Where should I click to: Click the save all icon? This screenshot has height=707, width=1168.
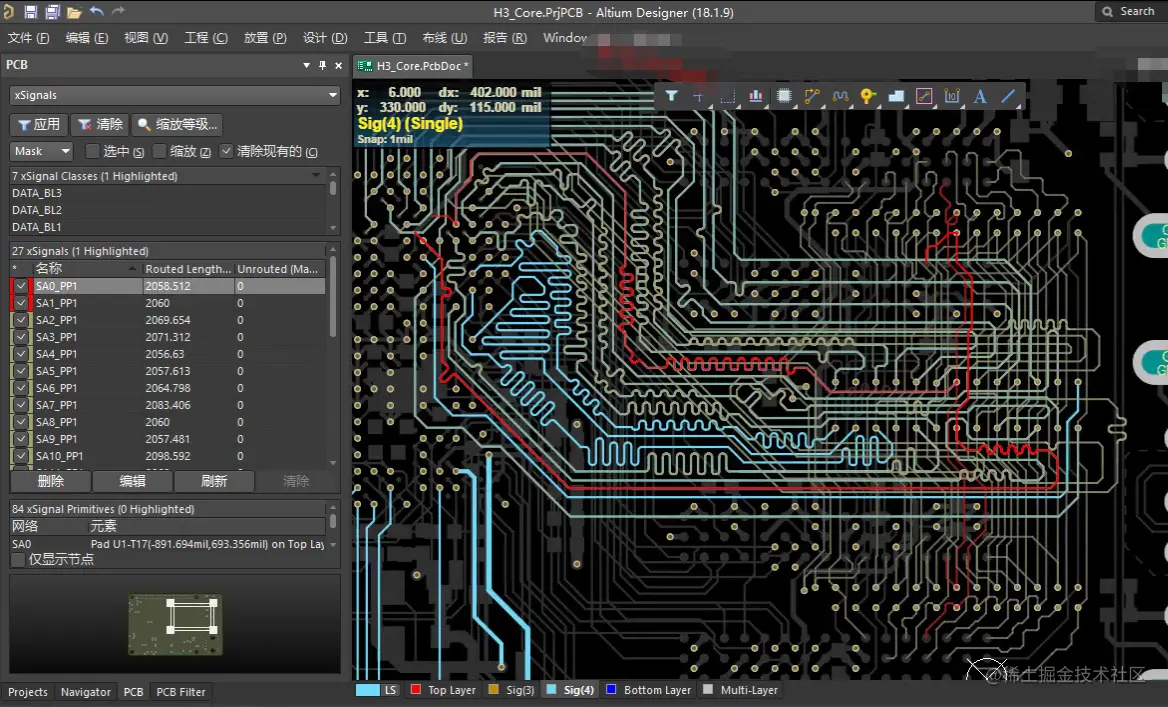[52, 12]
